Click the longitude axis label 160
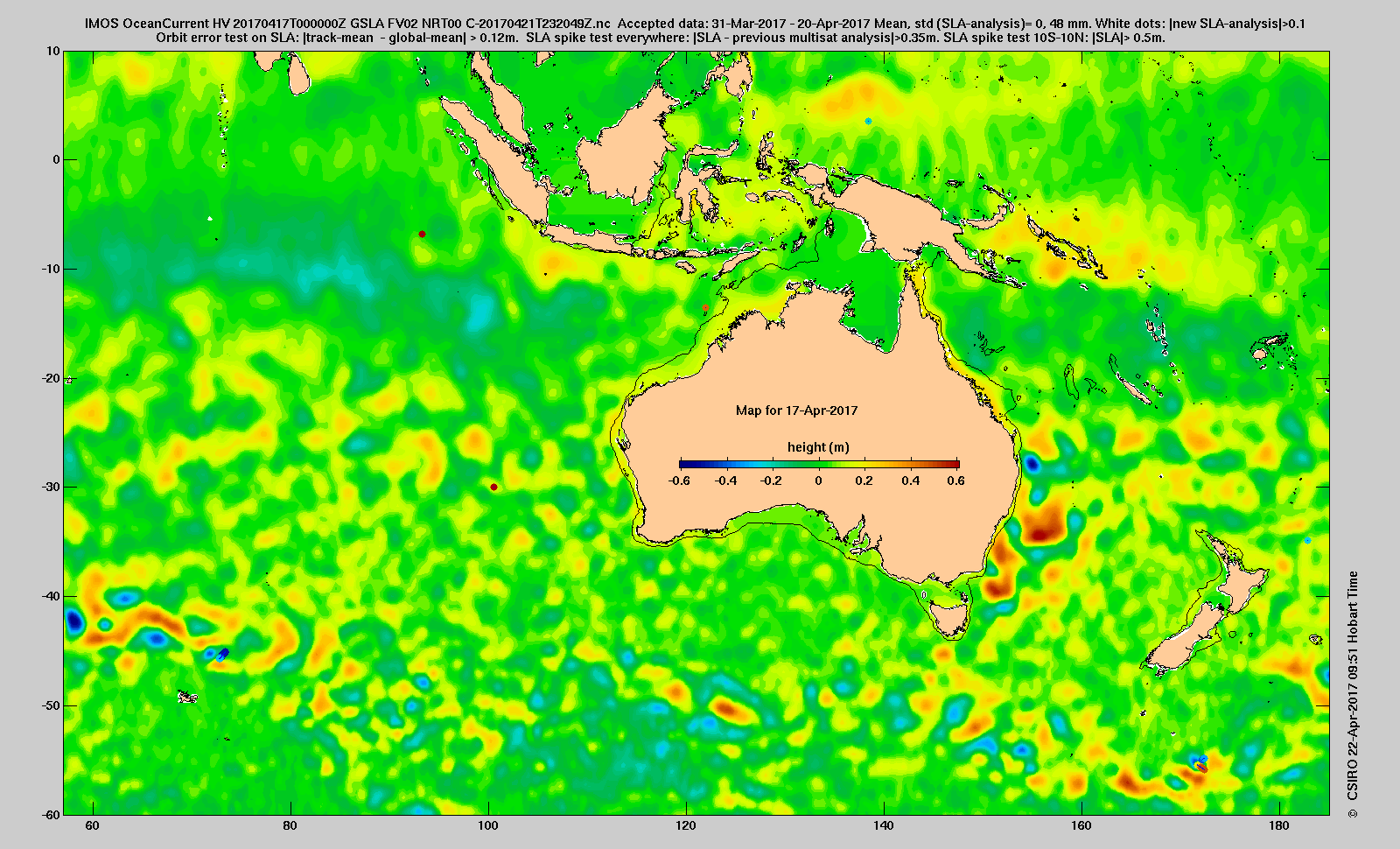This screenshot has height=849, width=1400. (x=1081, y=826)
